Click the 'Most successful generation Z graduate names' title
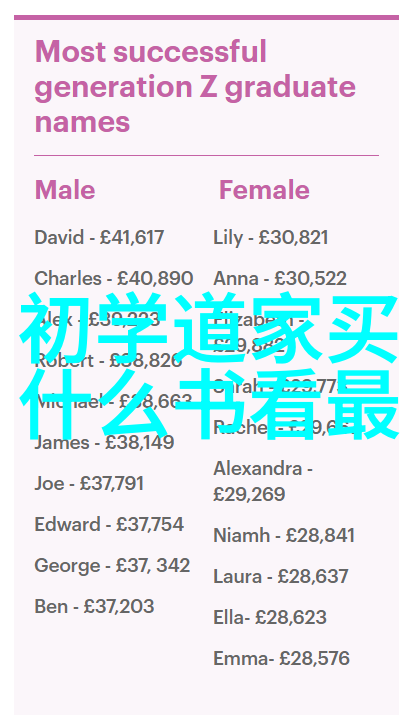Screen dimensions: 414x715 [x=195, y=87]
